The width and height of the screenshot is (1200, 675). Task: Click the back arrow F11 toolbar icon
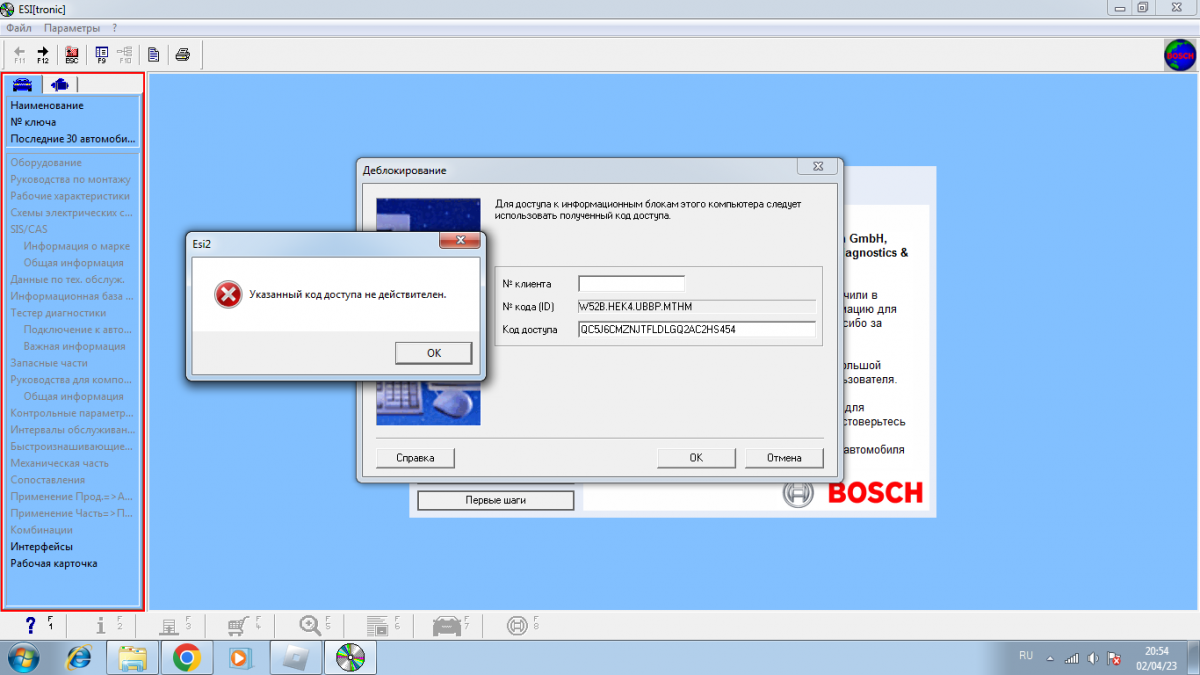pos(20,54)
